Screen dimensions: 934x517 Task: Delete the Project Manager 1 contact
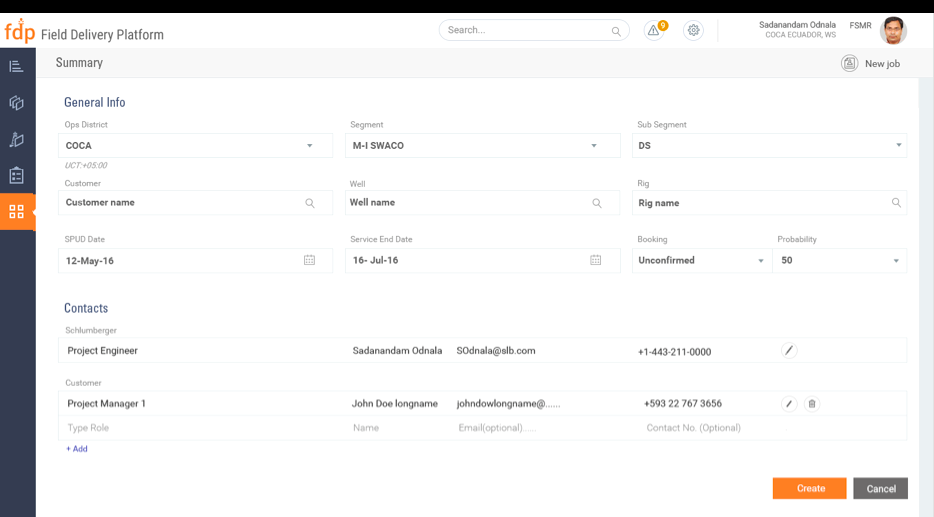click(812, 404)
